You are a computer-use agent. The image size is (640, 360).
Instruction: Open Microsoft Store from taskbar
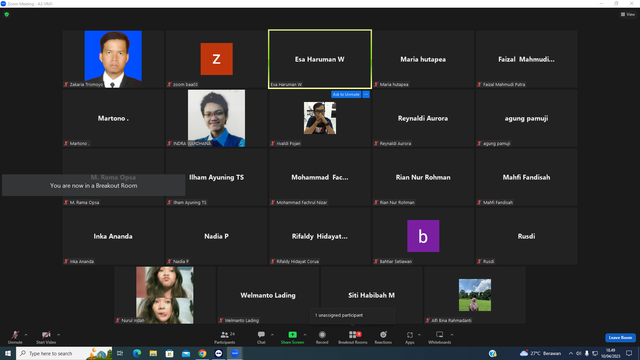pos(169,353)
